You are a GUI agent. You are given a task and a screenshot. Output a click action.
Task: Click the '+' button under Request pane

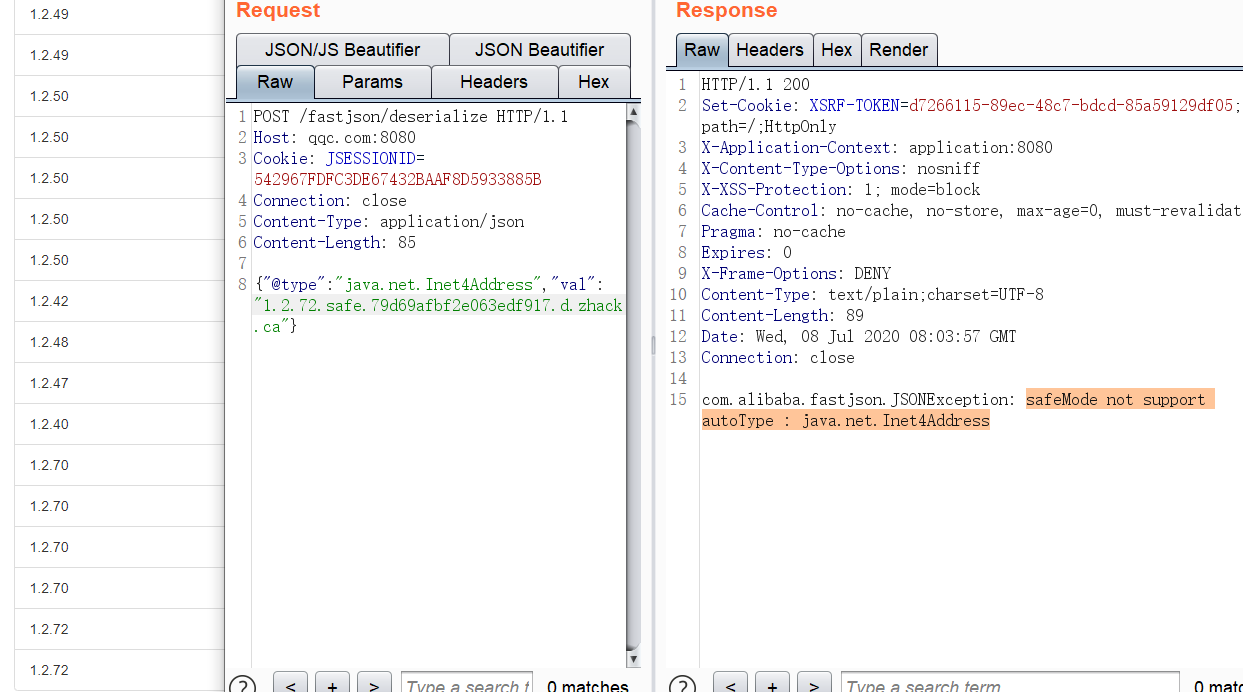coord(332,685)
